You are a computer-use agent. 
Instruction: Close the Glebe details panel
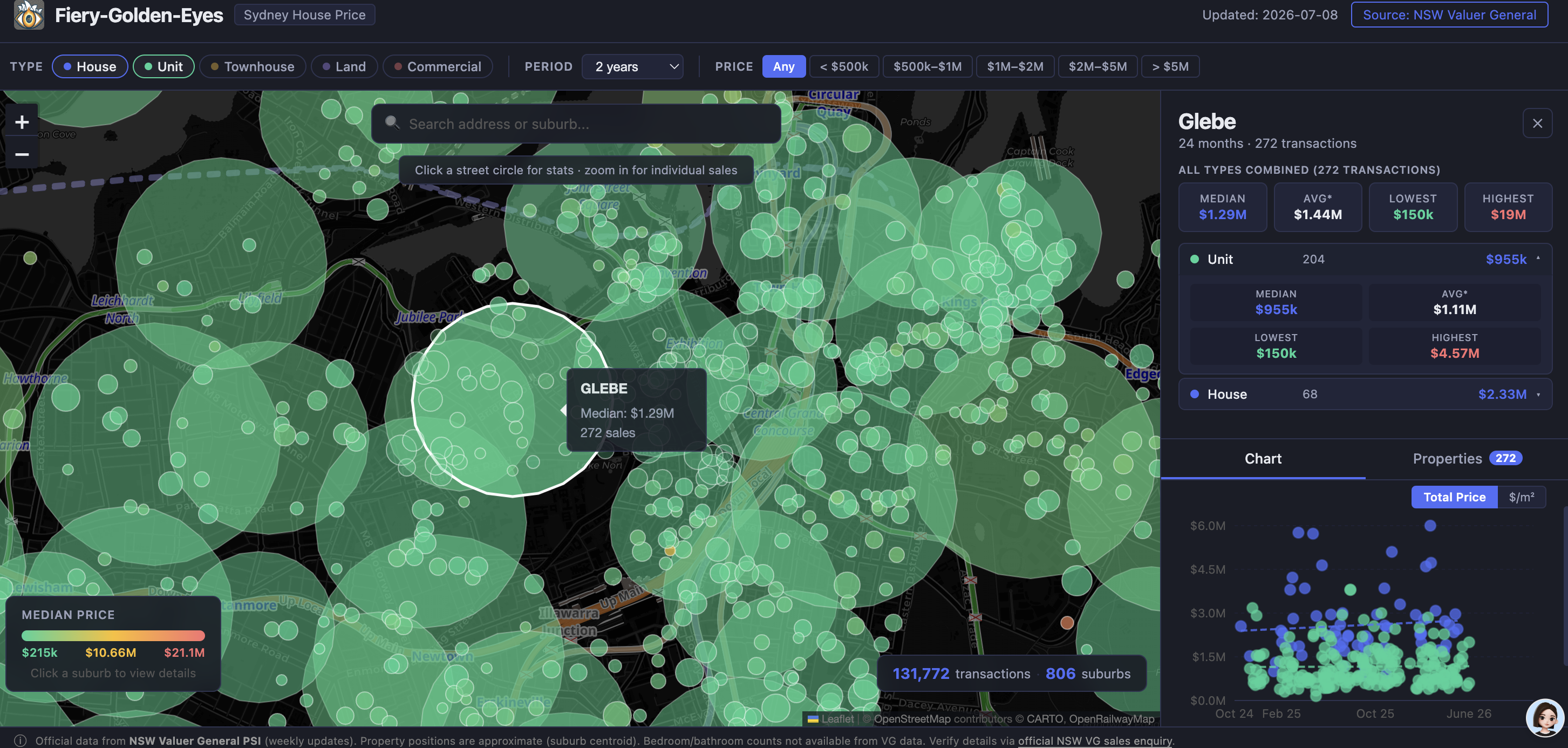[1537, 124]
